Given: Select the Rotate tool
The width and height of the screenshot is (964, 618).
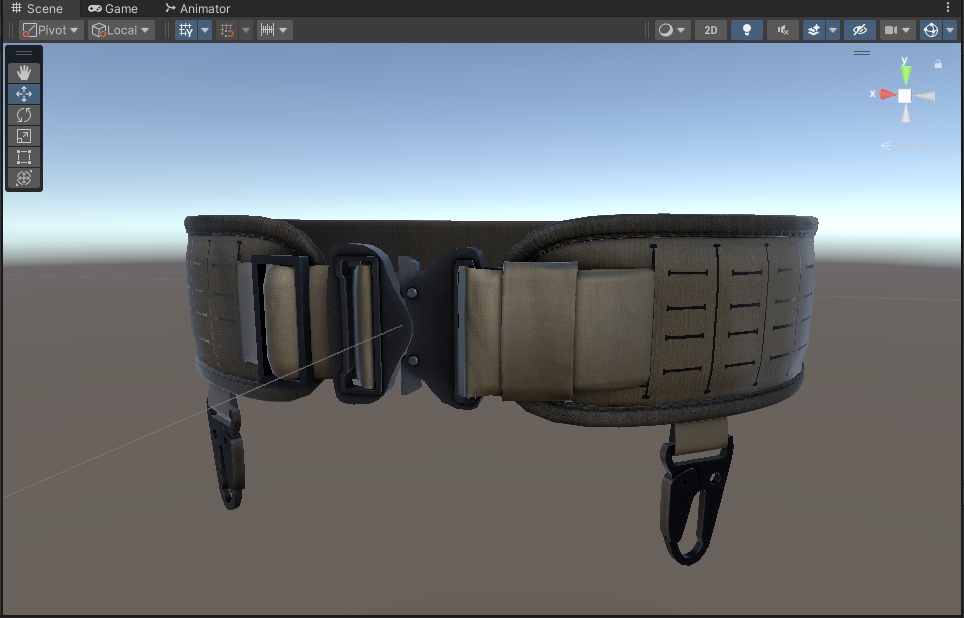Looking at the screenshot, I should pos(23,115).
